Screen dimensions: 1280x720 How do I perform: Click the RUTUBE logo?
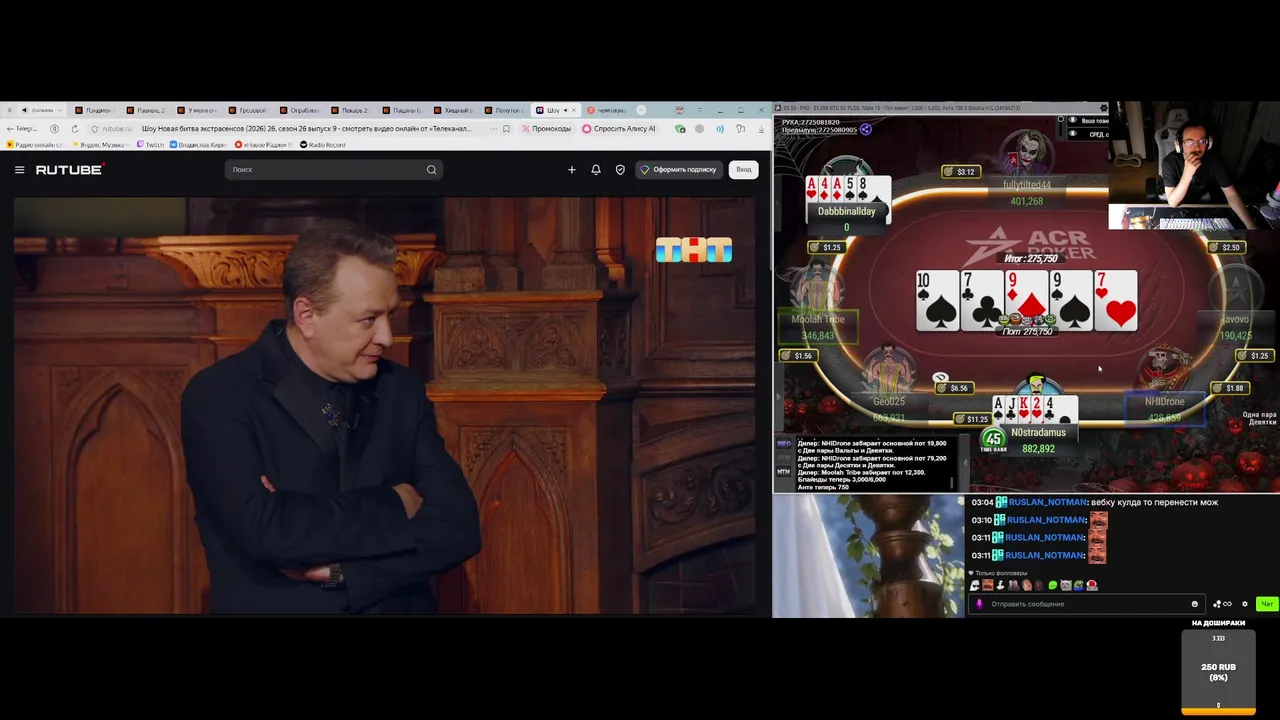click(69, 170)
